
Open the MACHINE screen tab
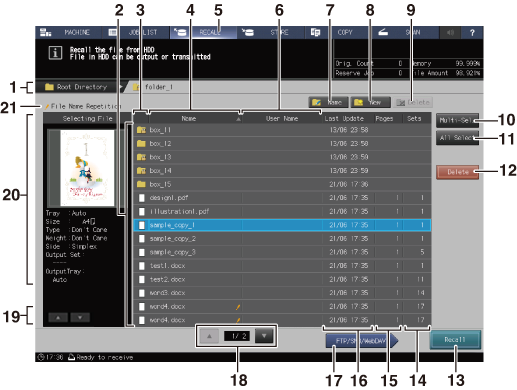(68, 33)
